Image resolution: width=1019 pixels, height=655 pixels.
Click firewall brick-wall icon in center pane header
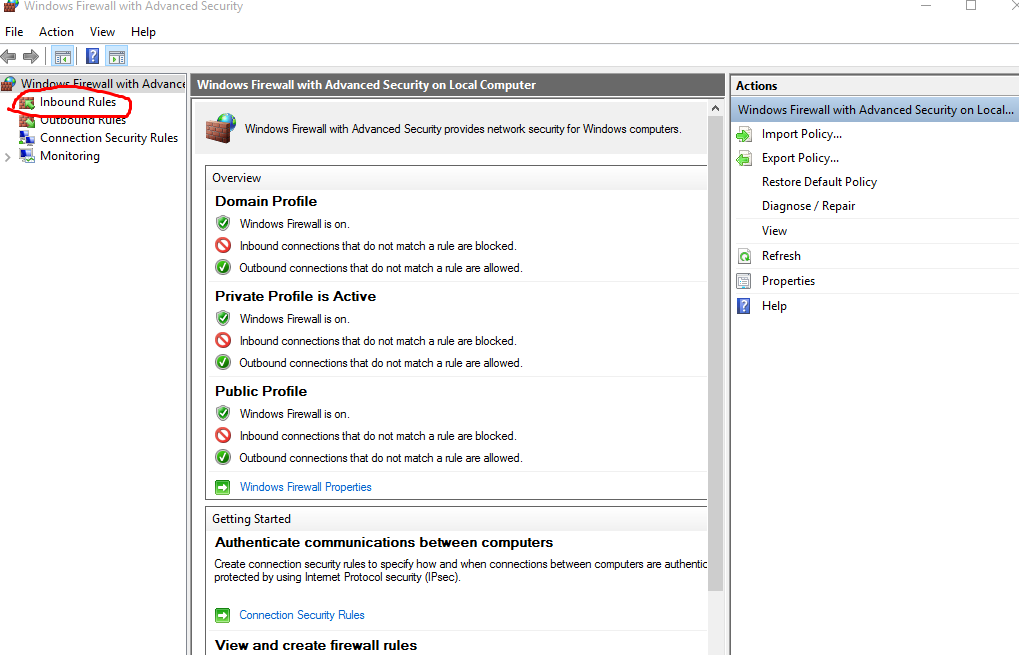tap(221, 128)
